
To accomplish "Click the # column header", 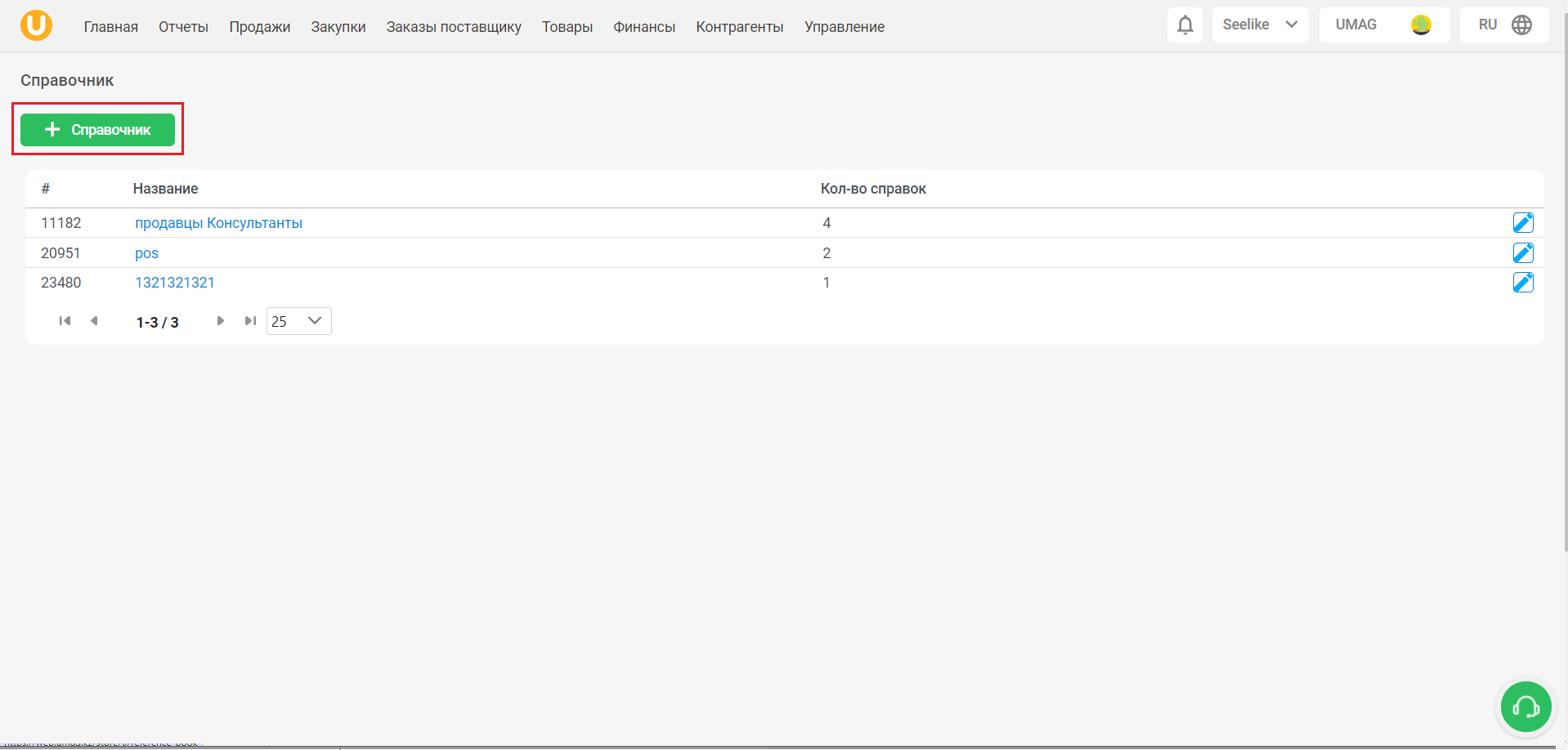I will pos(46,189).
